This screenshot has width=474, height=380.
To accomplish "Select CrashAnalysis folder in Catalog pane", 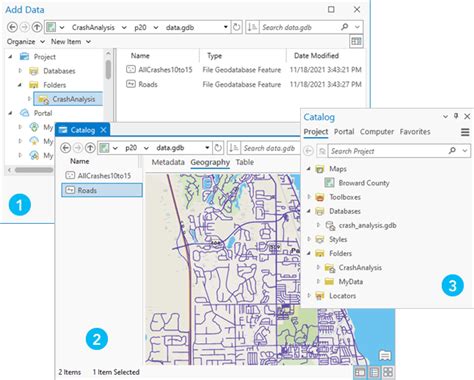I will pyautogui.click(x=353, y=267).
